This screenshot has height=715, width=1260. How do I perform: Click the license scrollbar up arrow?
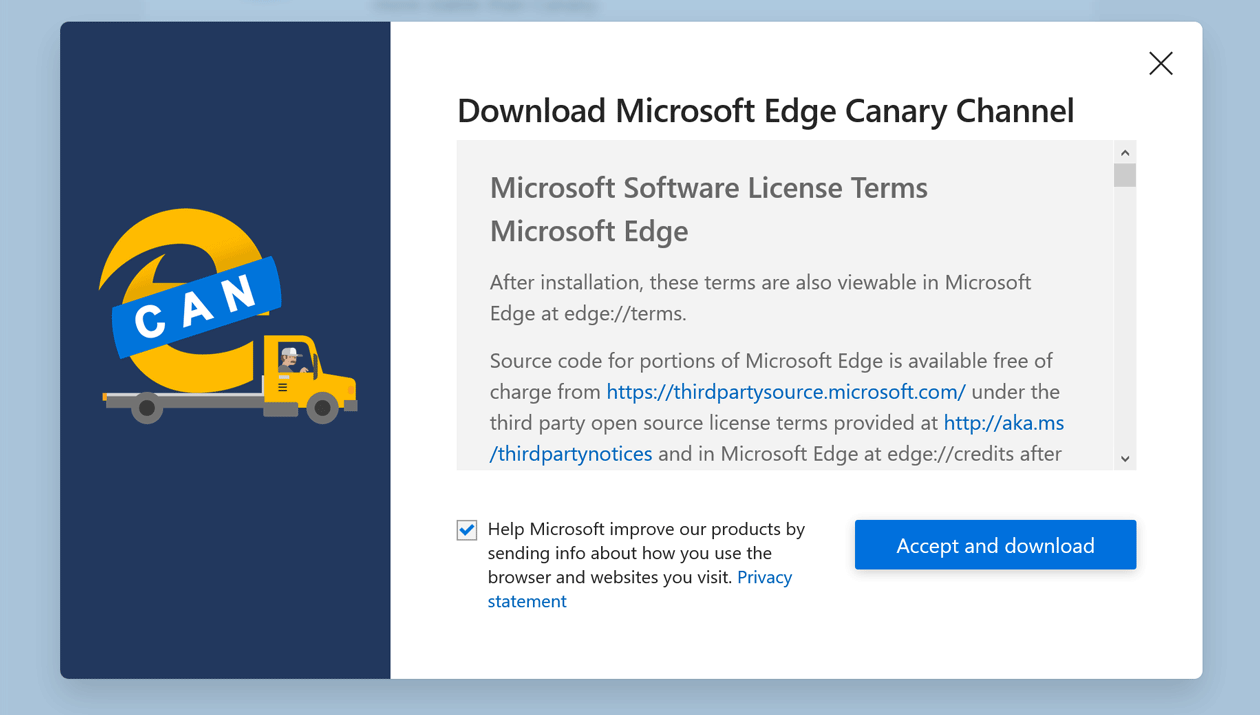point(1125,153)
